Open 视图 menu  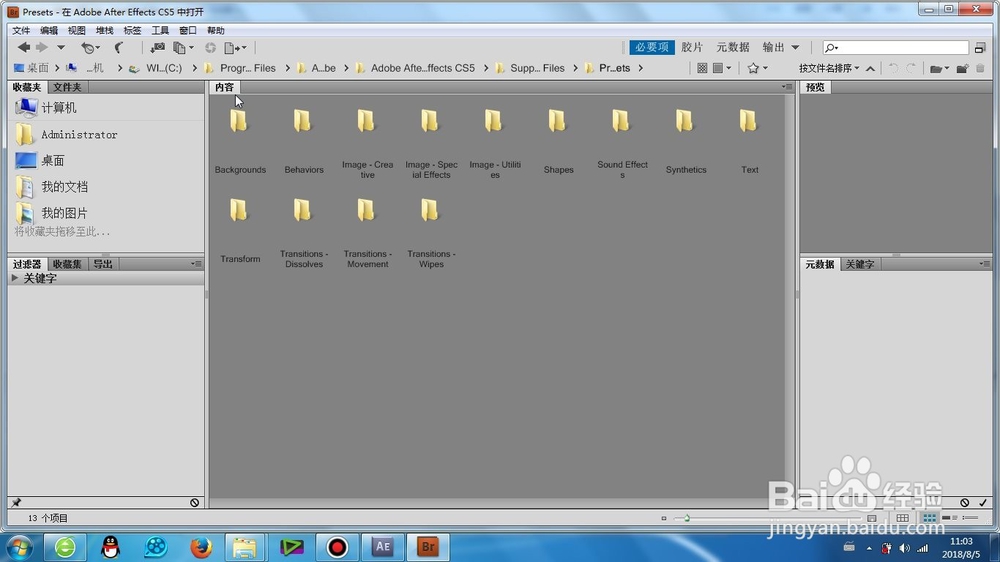(77, 30)
